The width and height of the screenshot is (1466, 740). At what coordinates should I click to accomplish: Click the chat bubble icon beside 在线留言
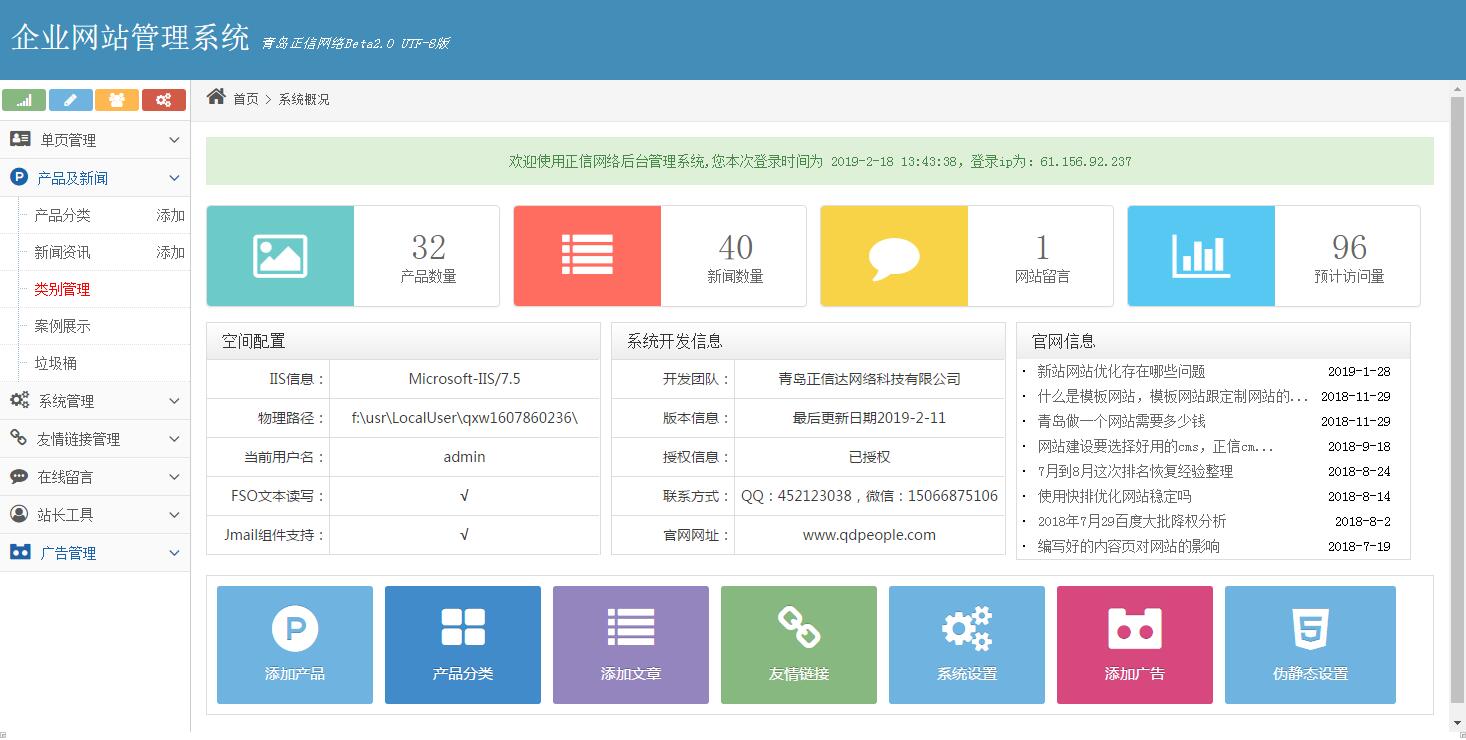pos(19,476)
